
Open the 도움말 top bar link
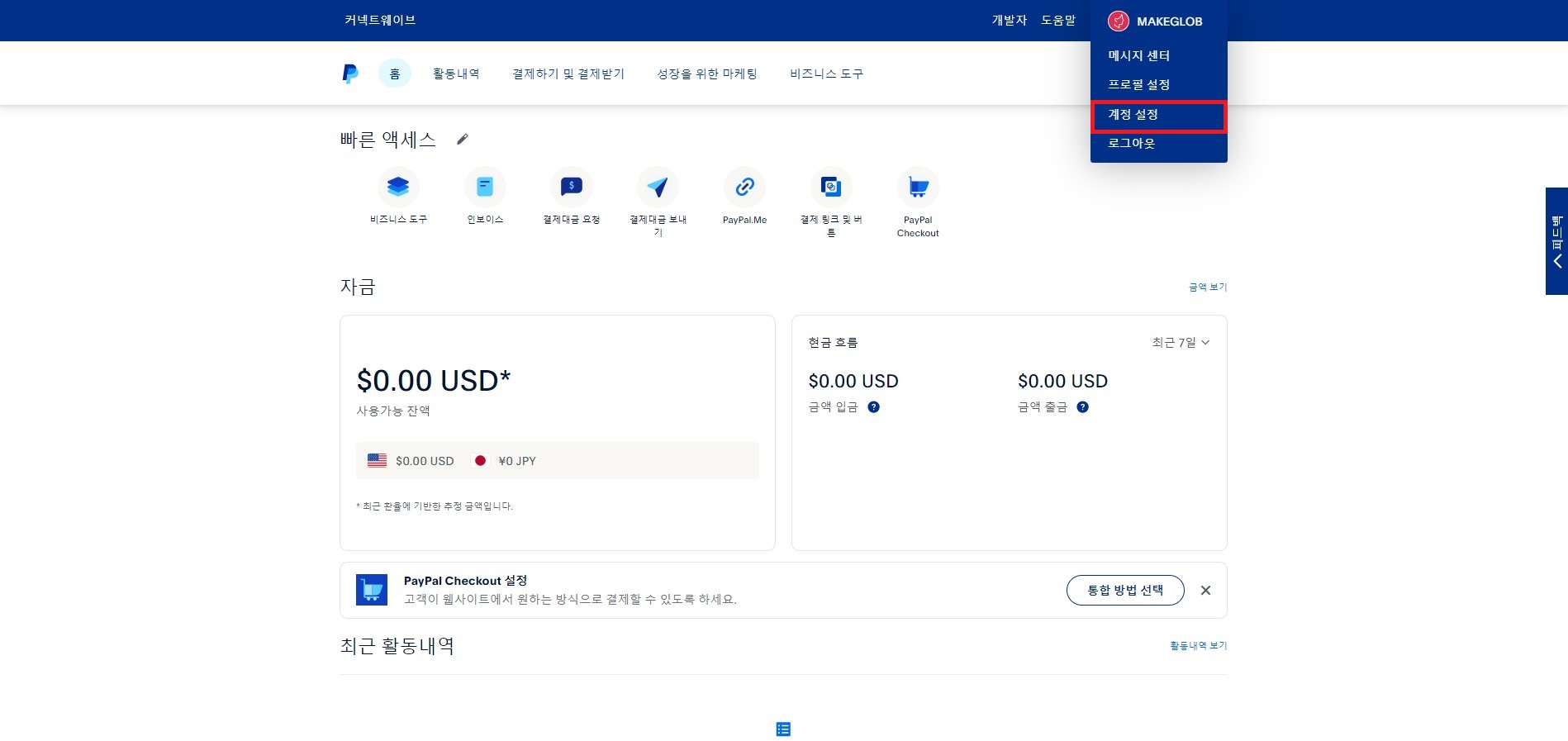pyautogui.click(x=1058, y=21)
